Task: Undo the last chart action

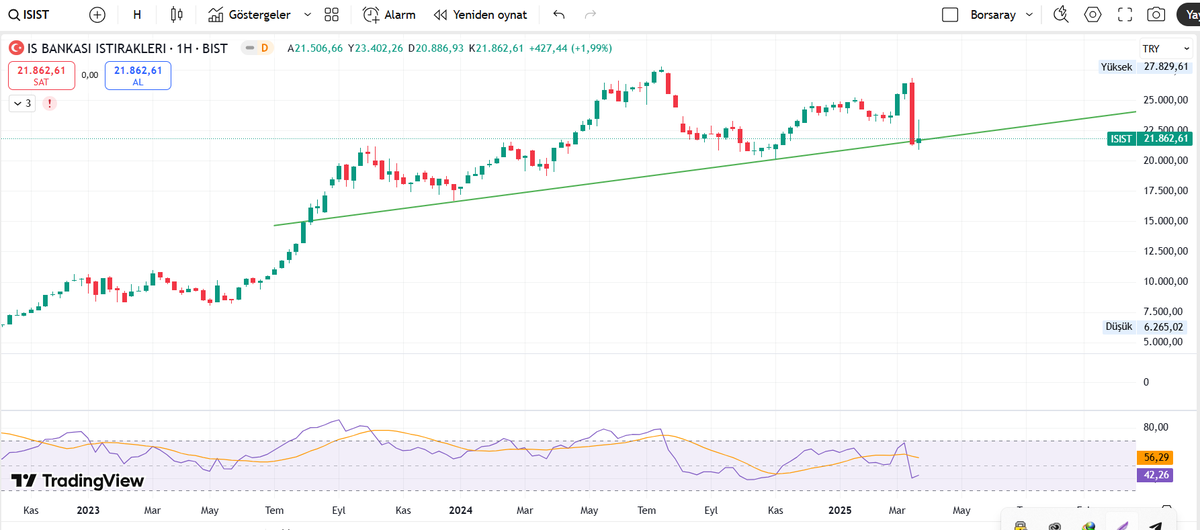Action: (x=558, y=15)
